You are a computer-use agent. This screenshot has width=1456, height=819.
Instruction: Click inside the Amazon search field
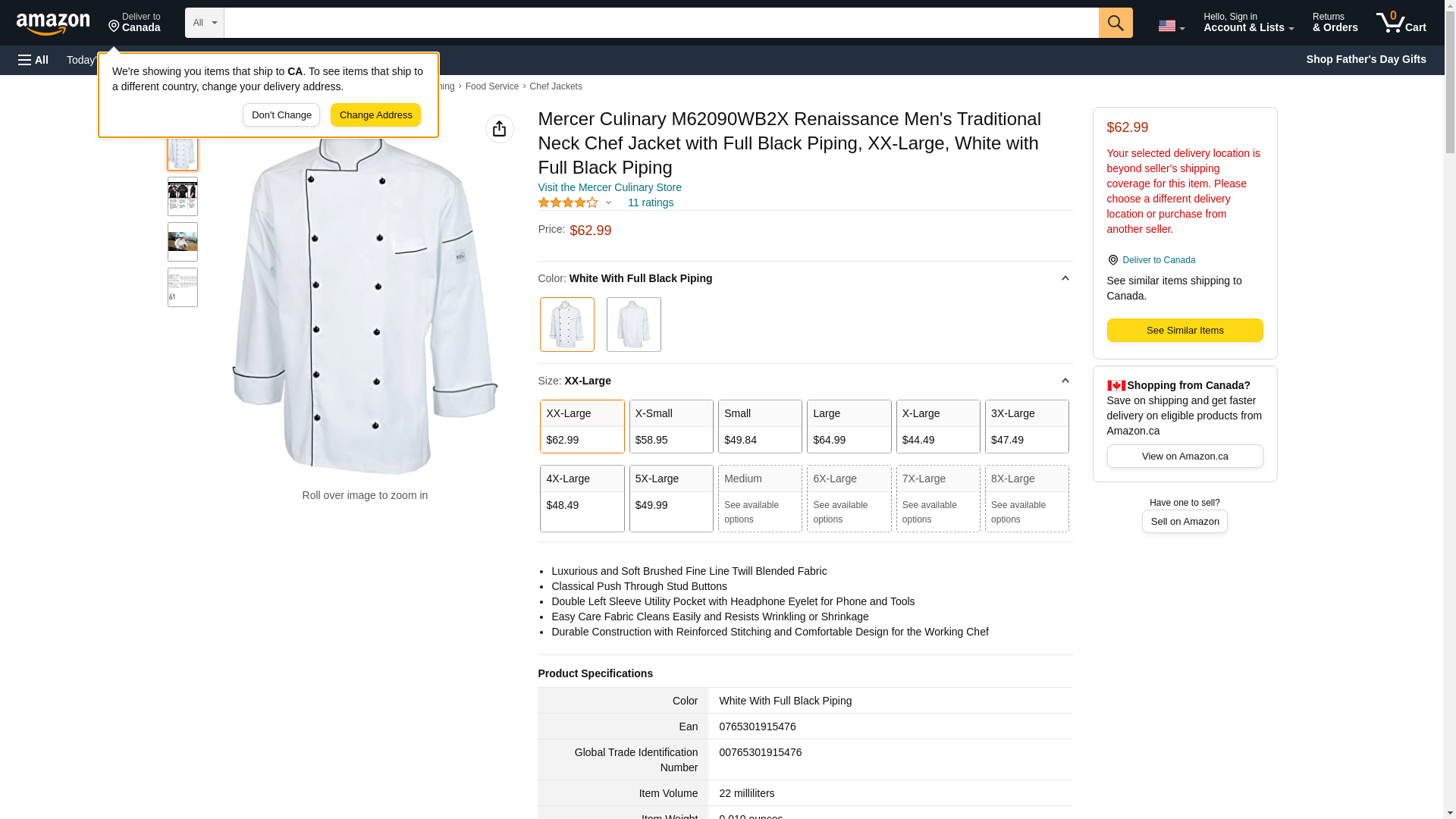660,23
